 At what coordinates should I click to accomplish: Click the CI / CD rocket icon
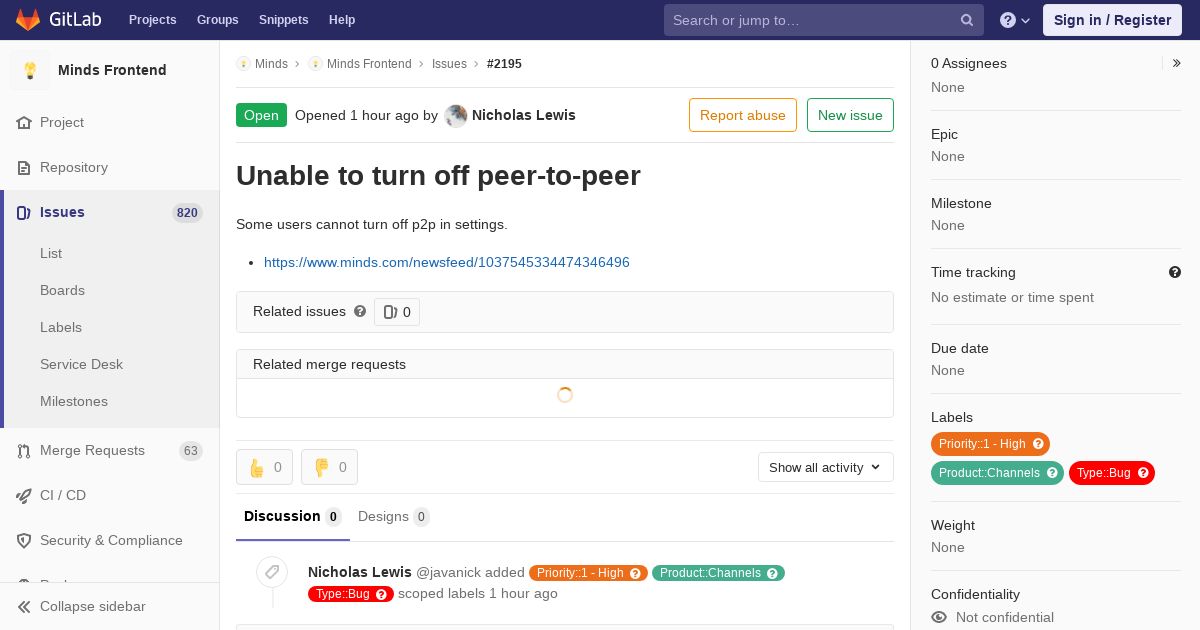pos(24,495)
